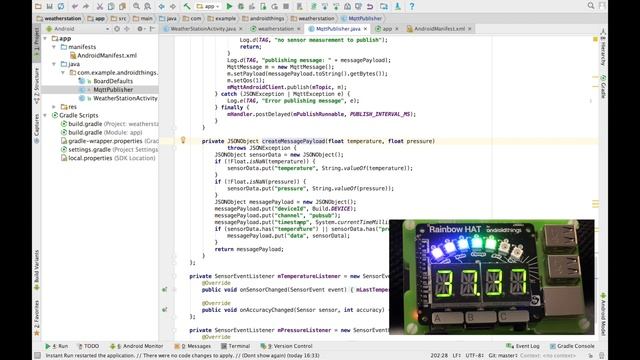Open the Captures side panel

pos(36,129)
